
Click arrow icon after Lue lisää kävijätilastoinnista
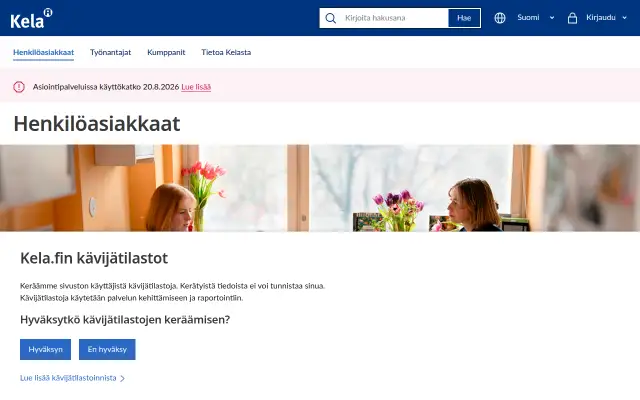pos(122,379)
